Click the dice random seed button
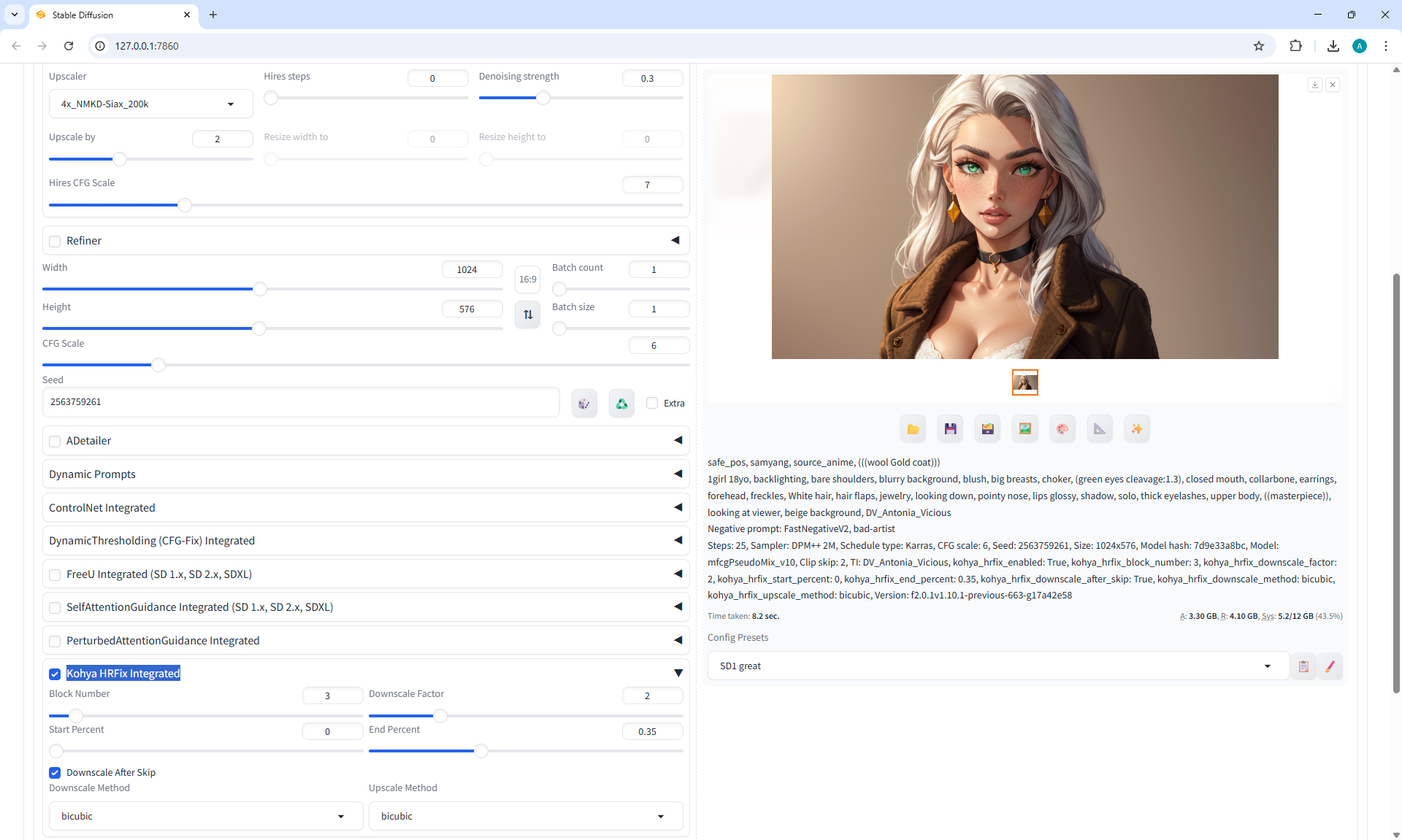This screenshot has width=1402, height=840. [584, 404]
